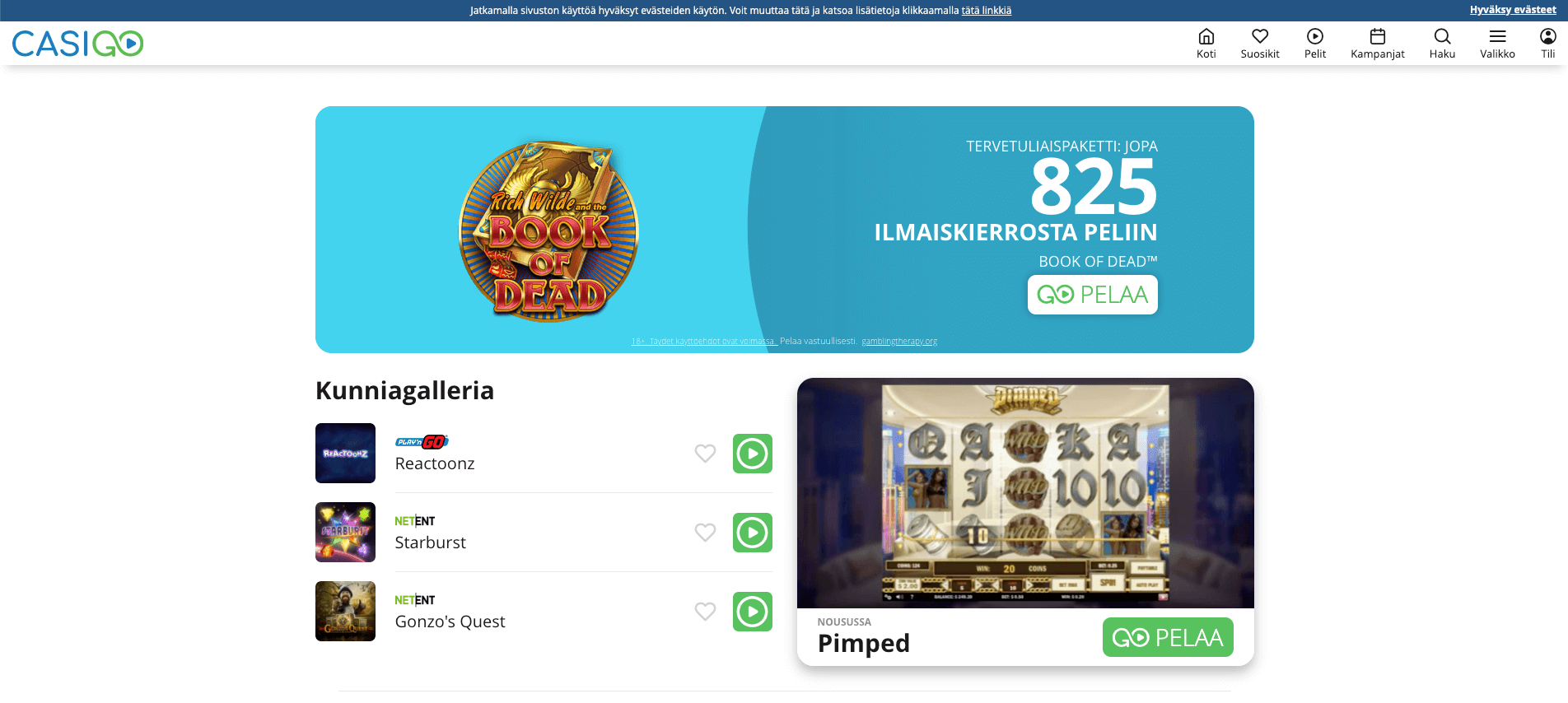Play Reactoonz with green play button

tap(753, 454)
